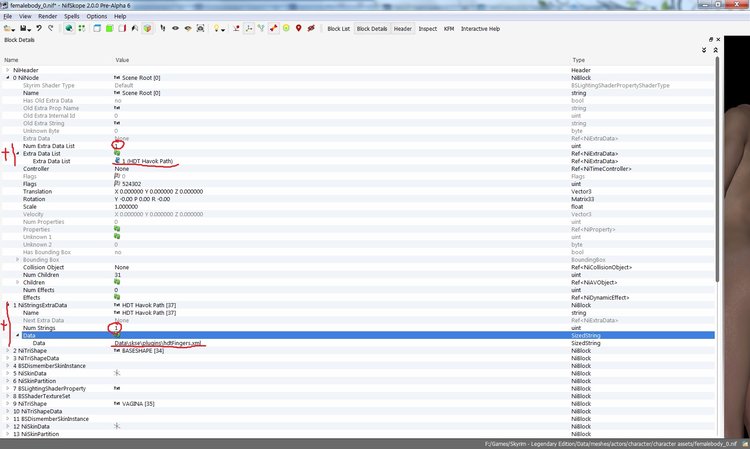Click the green node-tree toolbar icon
The width and height of the screenshot is (750, 449).
coord(261,29)
